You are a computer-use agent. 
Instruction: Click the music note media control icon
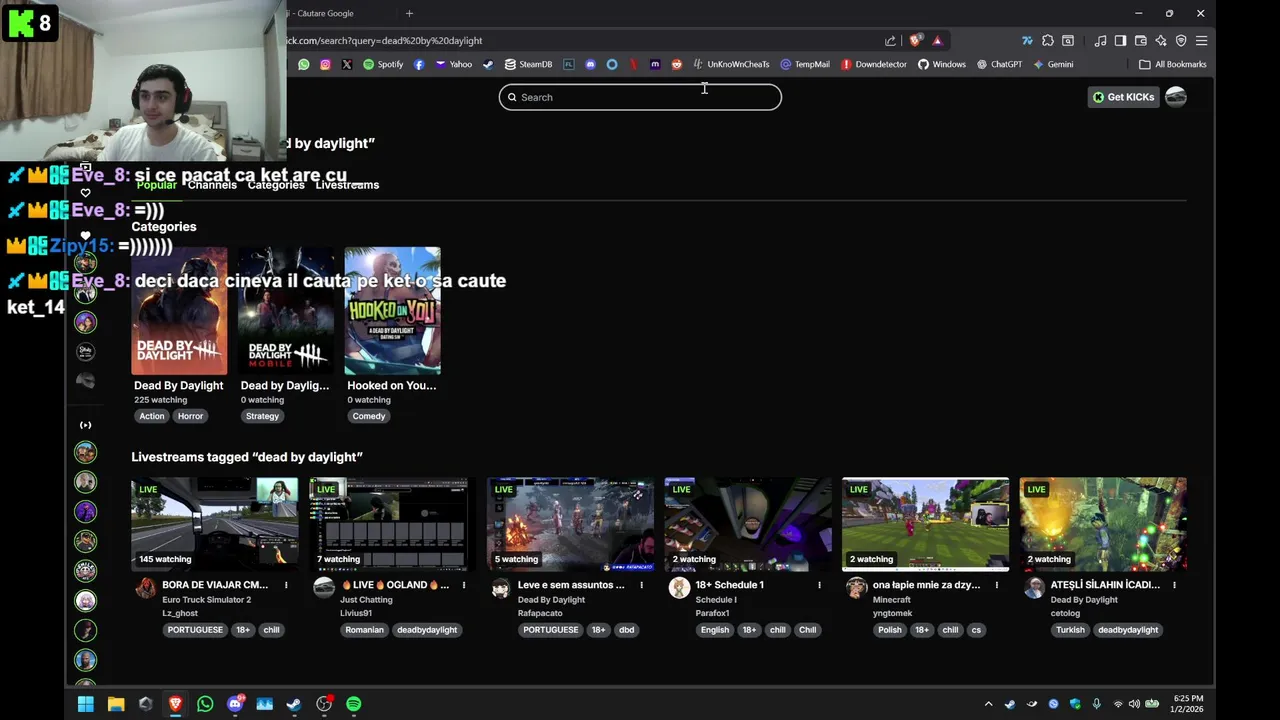pyautogui.click(x=1100, y=41)
